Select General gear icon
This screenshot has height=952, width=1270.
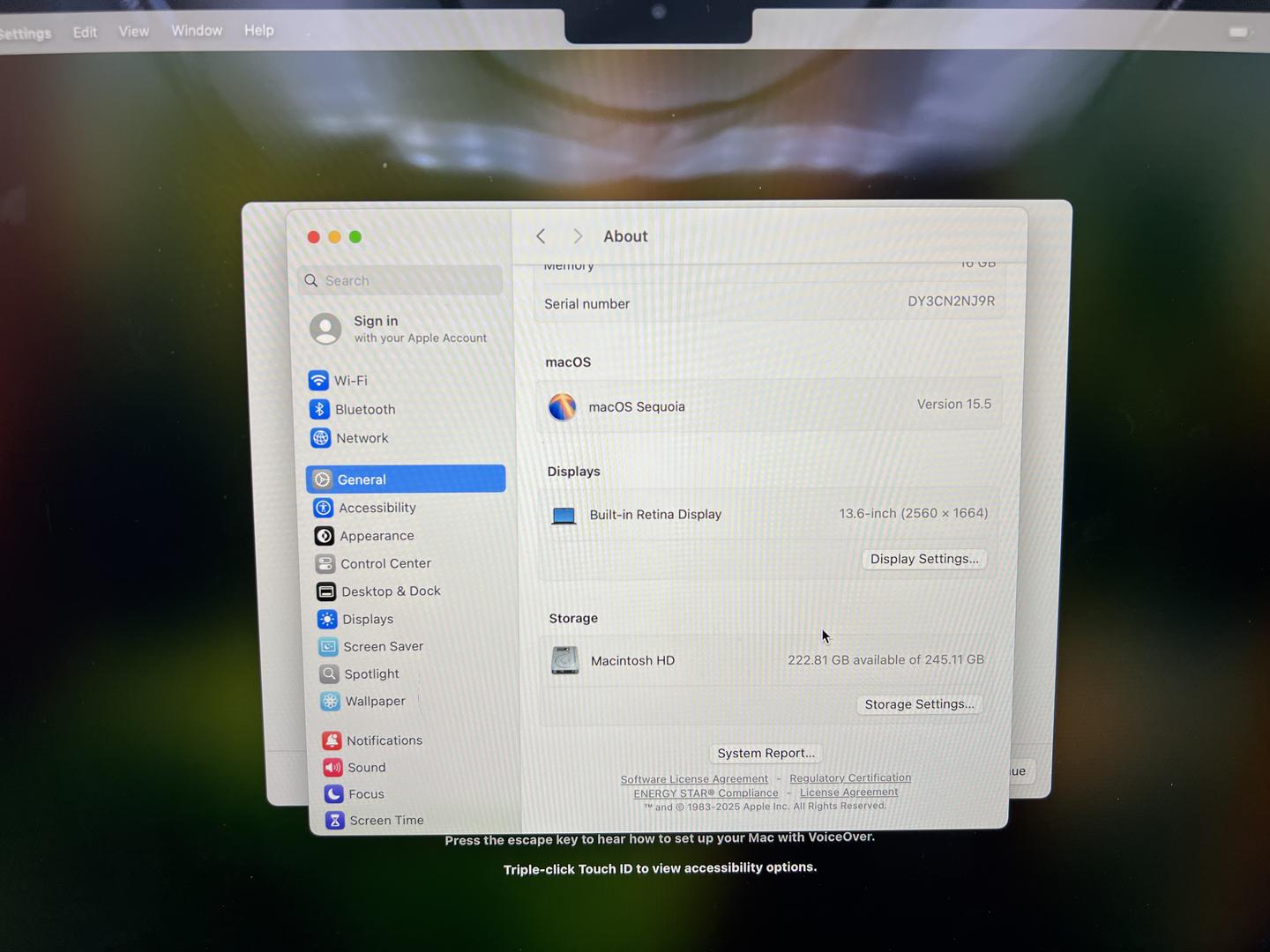(x=322, y=480)
